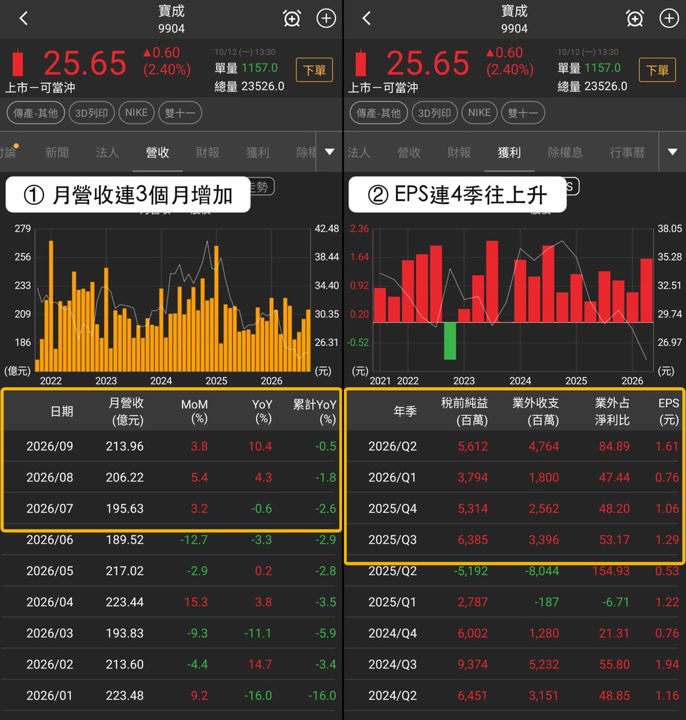The height and width of the screenshot is (720, 686).
Task: Click the MoM (%) column header
Action: [x=194, y=411]
